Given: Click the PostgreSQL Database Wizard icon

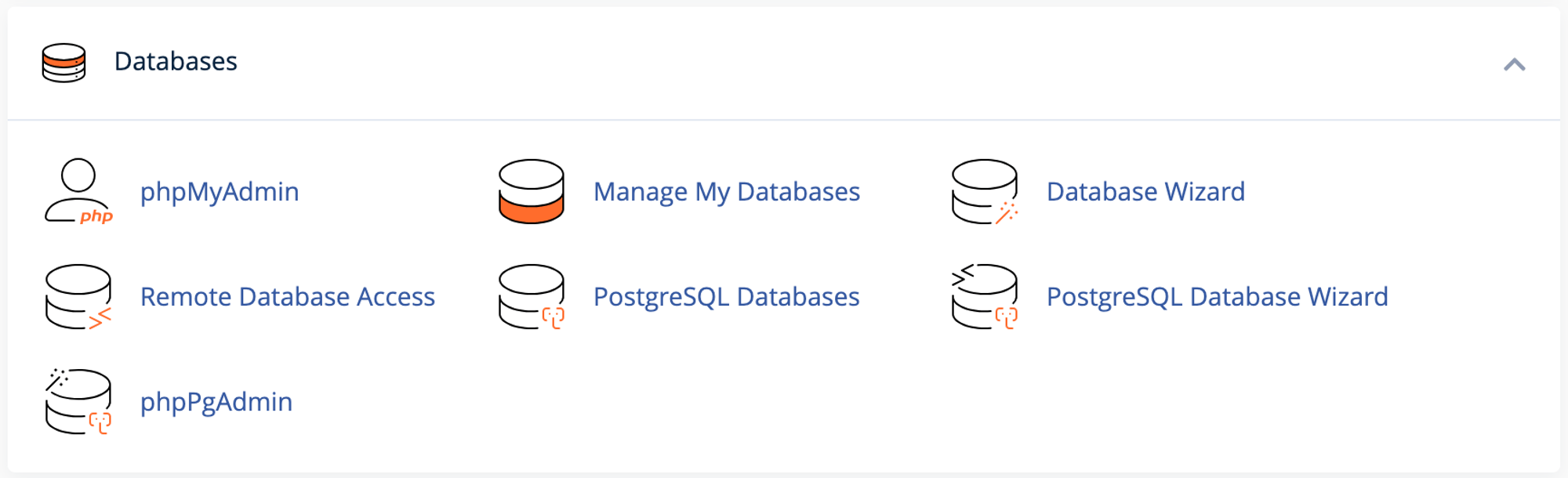Looking at the screenshot, I should pos(984,296).
